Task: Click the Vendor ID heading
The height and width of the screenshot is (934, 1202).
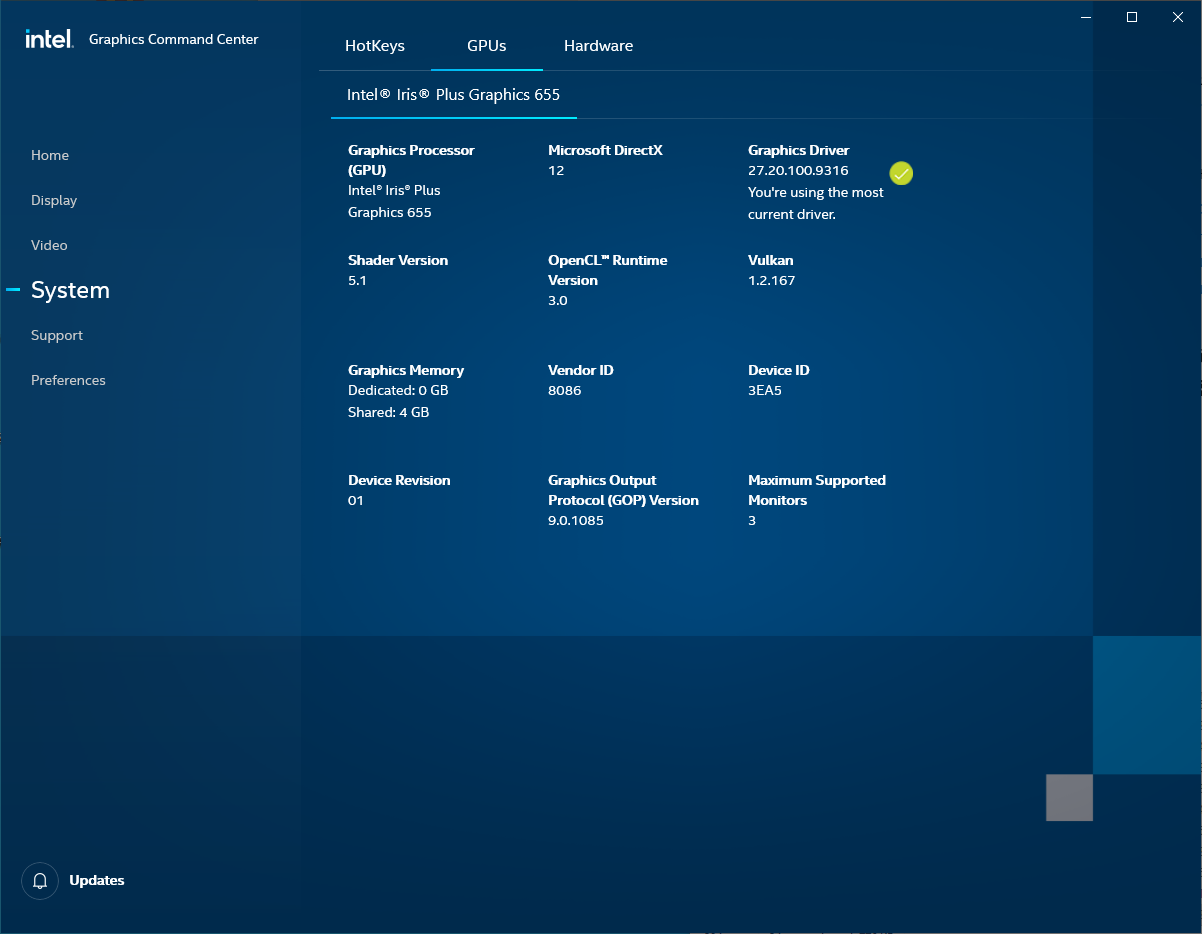Action: point(581,370)
